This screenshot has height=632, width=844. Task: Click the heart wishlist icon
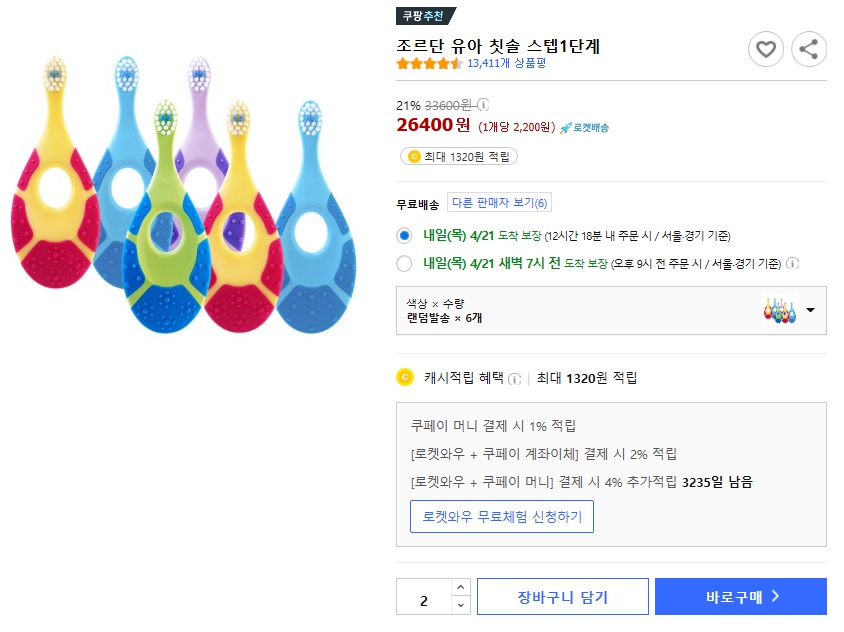766,49
